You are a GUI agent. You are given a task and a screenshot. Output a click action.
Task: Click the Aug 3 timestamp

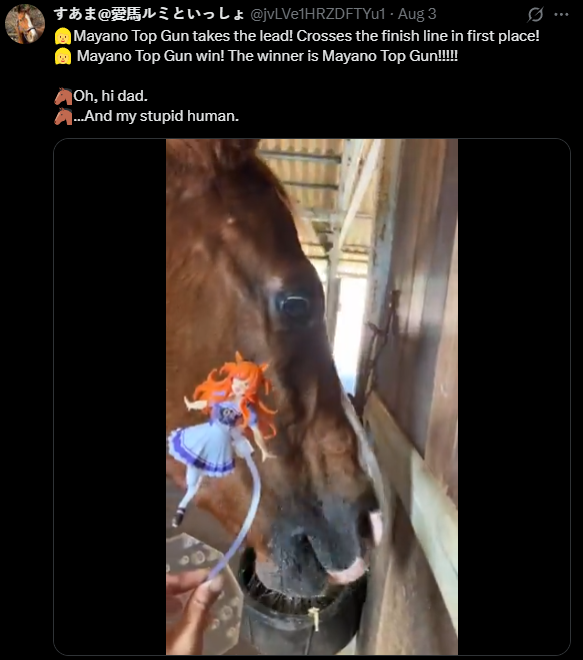417,14
